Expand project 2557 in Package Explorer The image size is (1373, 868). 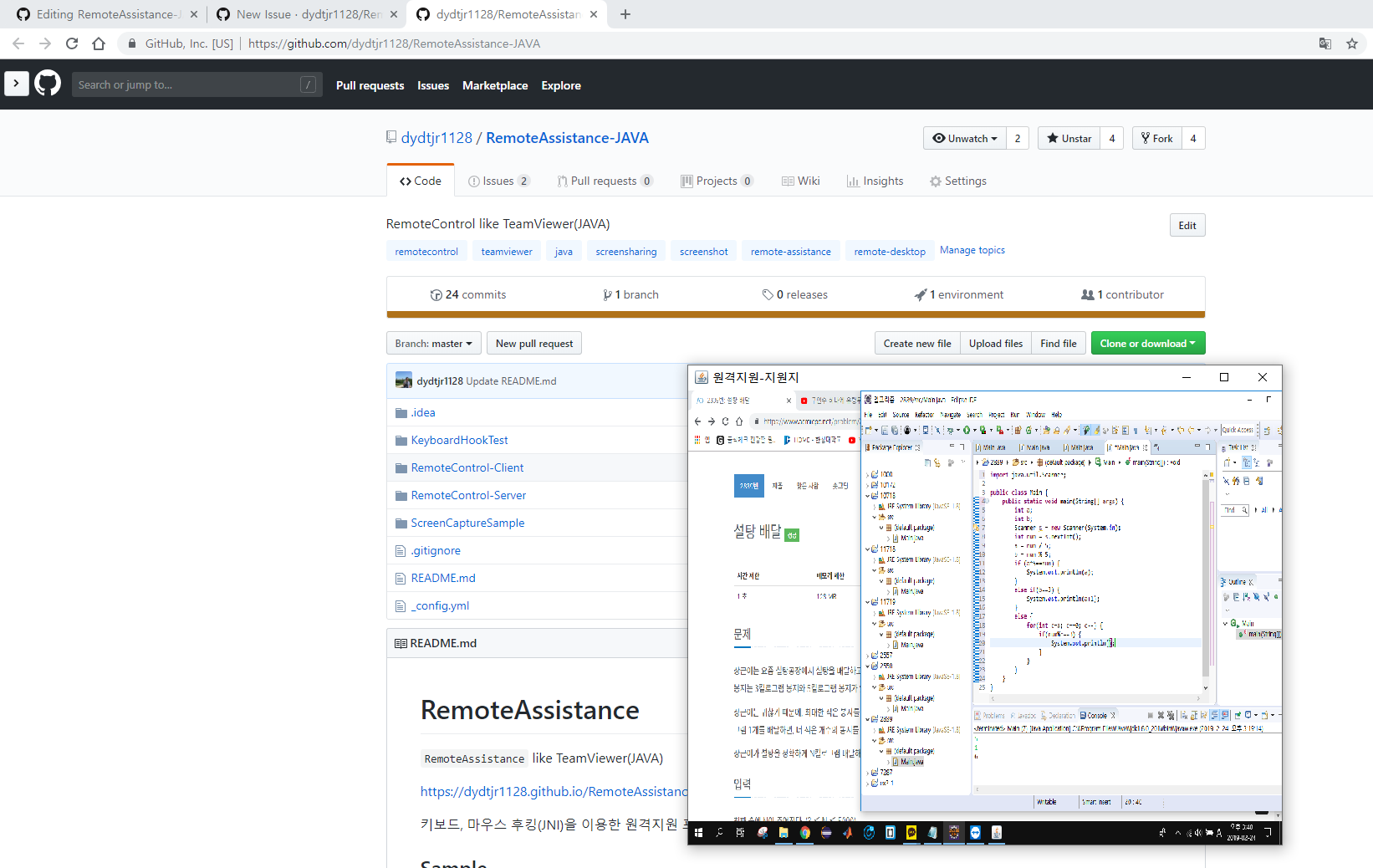(867, 655)
